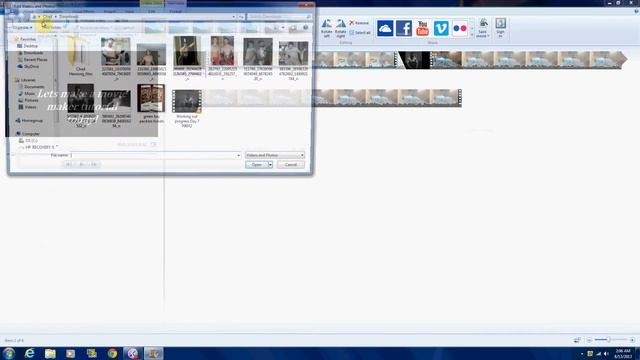This screenshot has height=360, width=640.
Task: Click the dialog's help icon in toolbar
Action: 305,27
